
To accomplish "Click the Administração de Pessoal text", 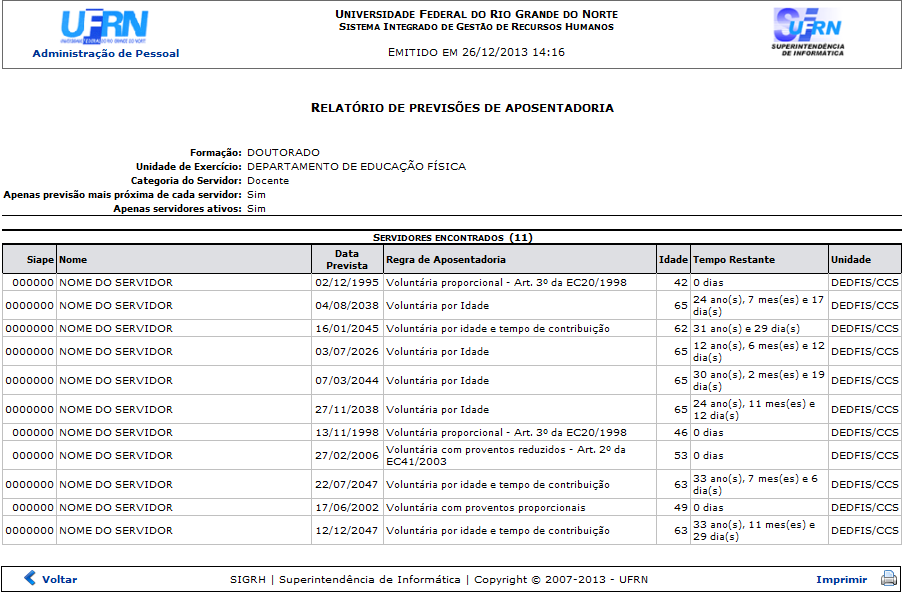I will coord(106,53).
